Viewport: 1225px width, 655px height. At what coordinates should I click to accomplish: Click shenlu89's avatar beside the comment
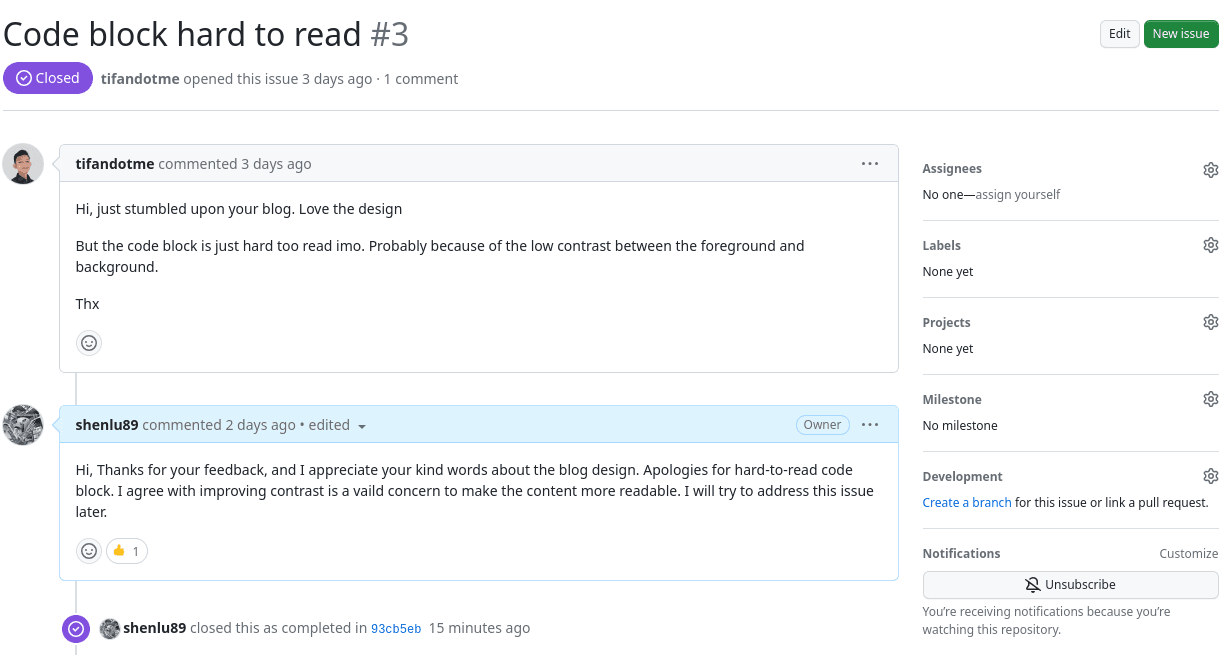point(23,425)
